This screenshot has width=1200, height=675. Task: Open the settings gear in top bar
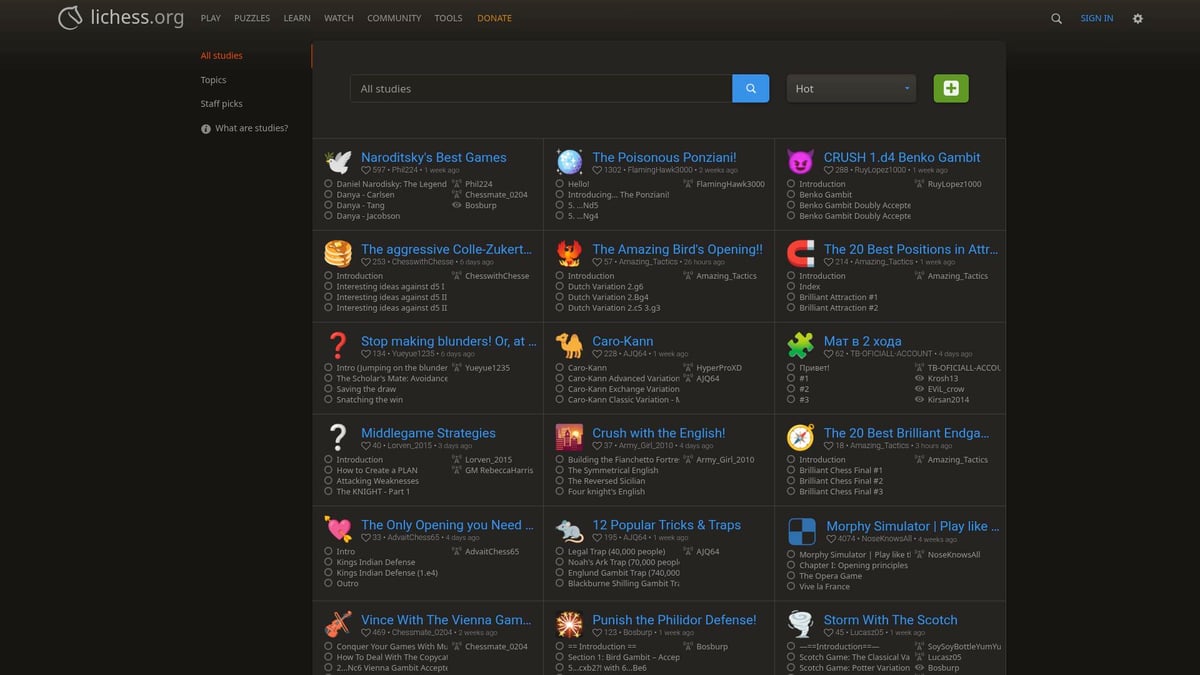click(1137, 18)
